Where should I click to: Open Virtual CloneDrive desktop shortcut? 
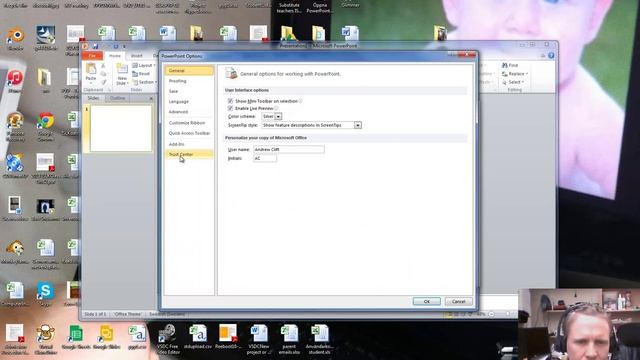[x=45, y=339]
